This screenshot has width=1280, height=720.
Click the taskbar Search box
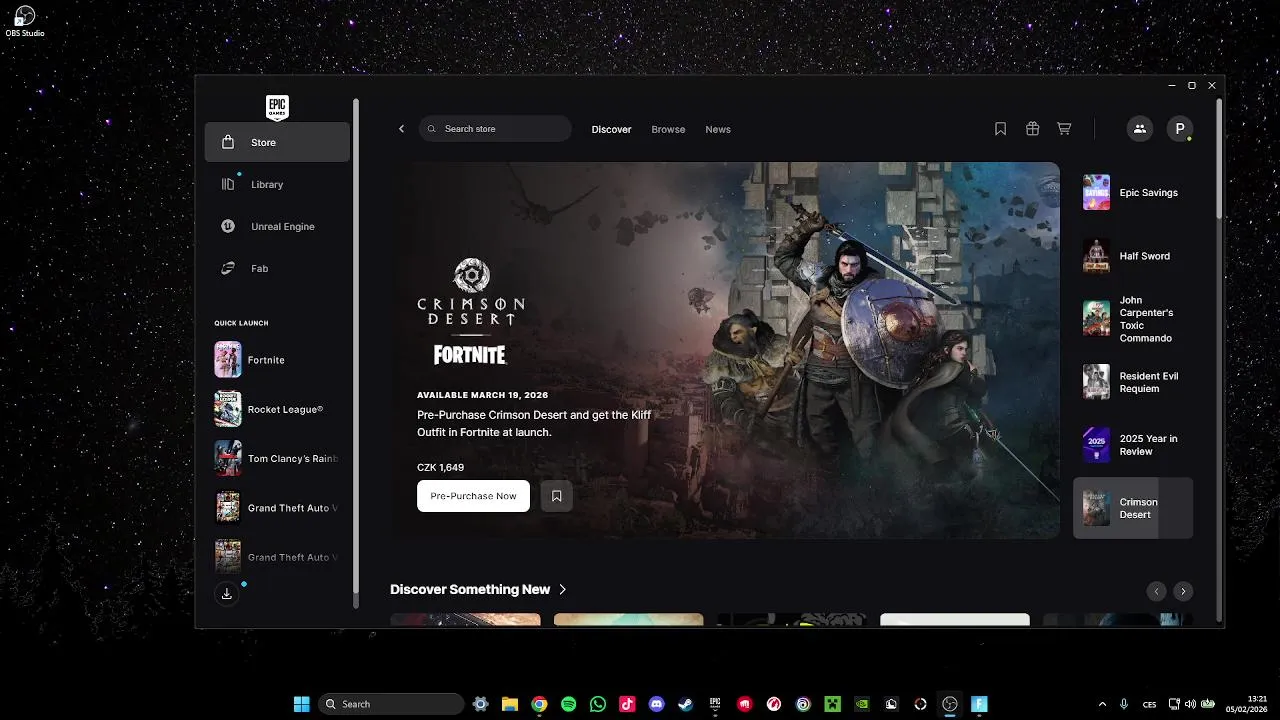coord(391,704)
